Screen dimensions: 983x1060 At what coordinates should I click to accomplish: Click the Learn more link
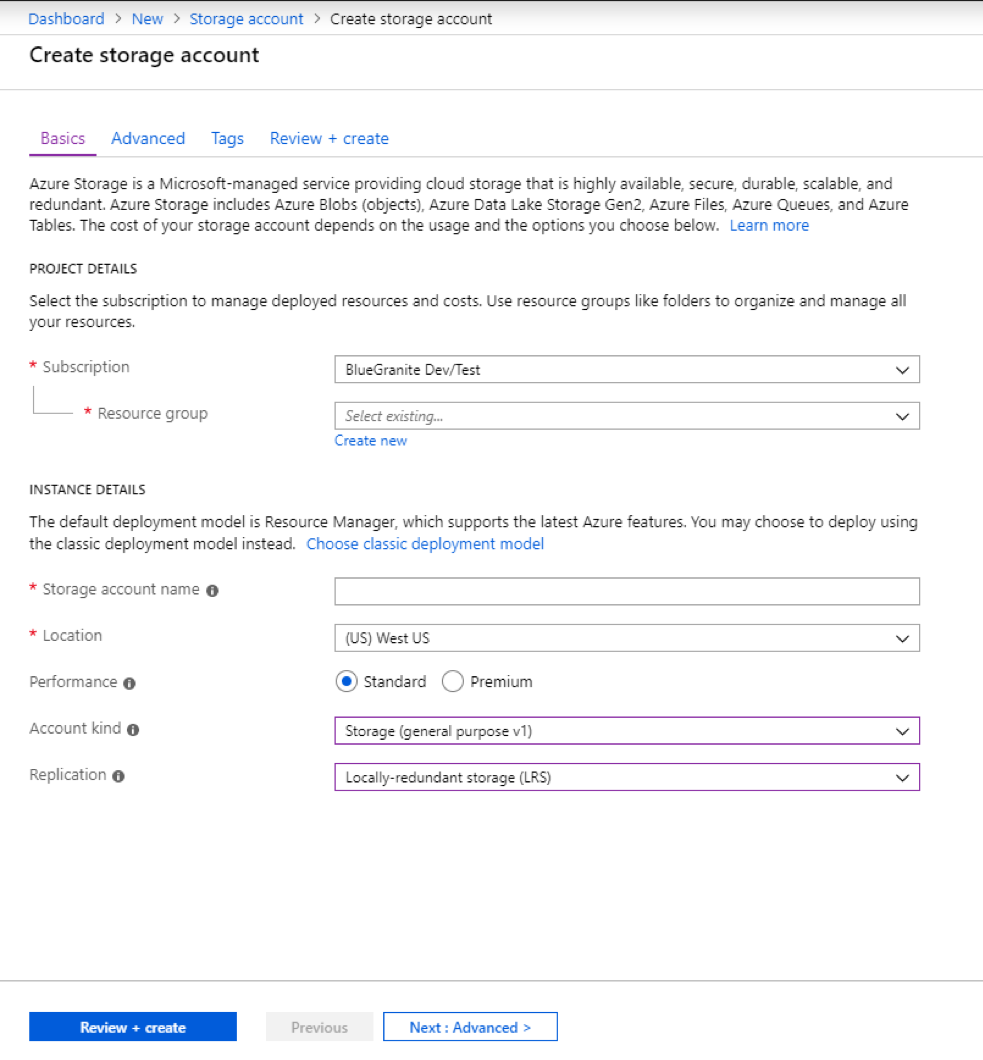tap(769, 225)
